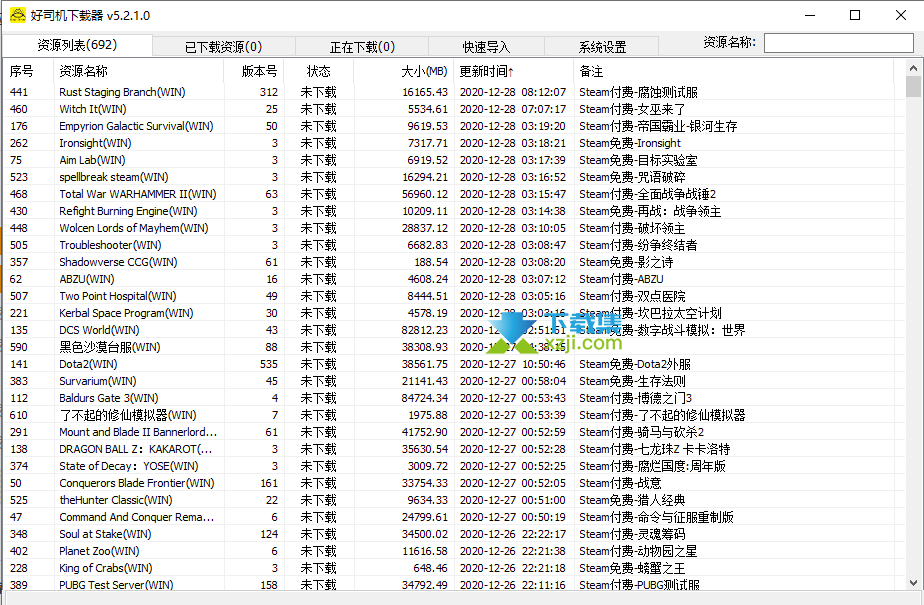The image size is (924, 605).
Task: Select Planet Zoo(WIN) row
Action: pos(455,551)
